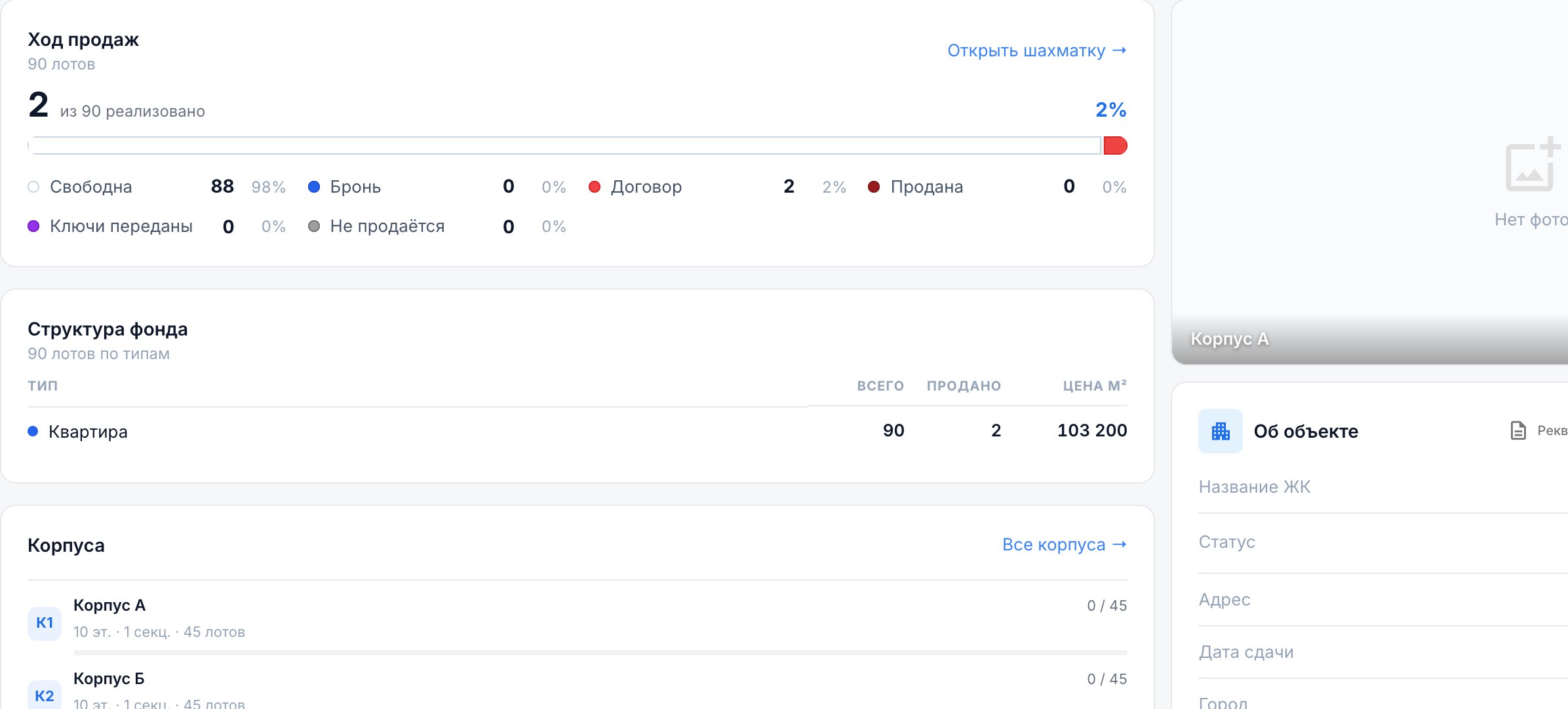Select the К2 badge of Корпус Б
This screenshot has width=1568, height=709.
pyautogui.click(x=45, y=695)
